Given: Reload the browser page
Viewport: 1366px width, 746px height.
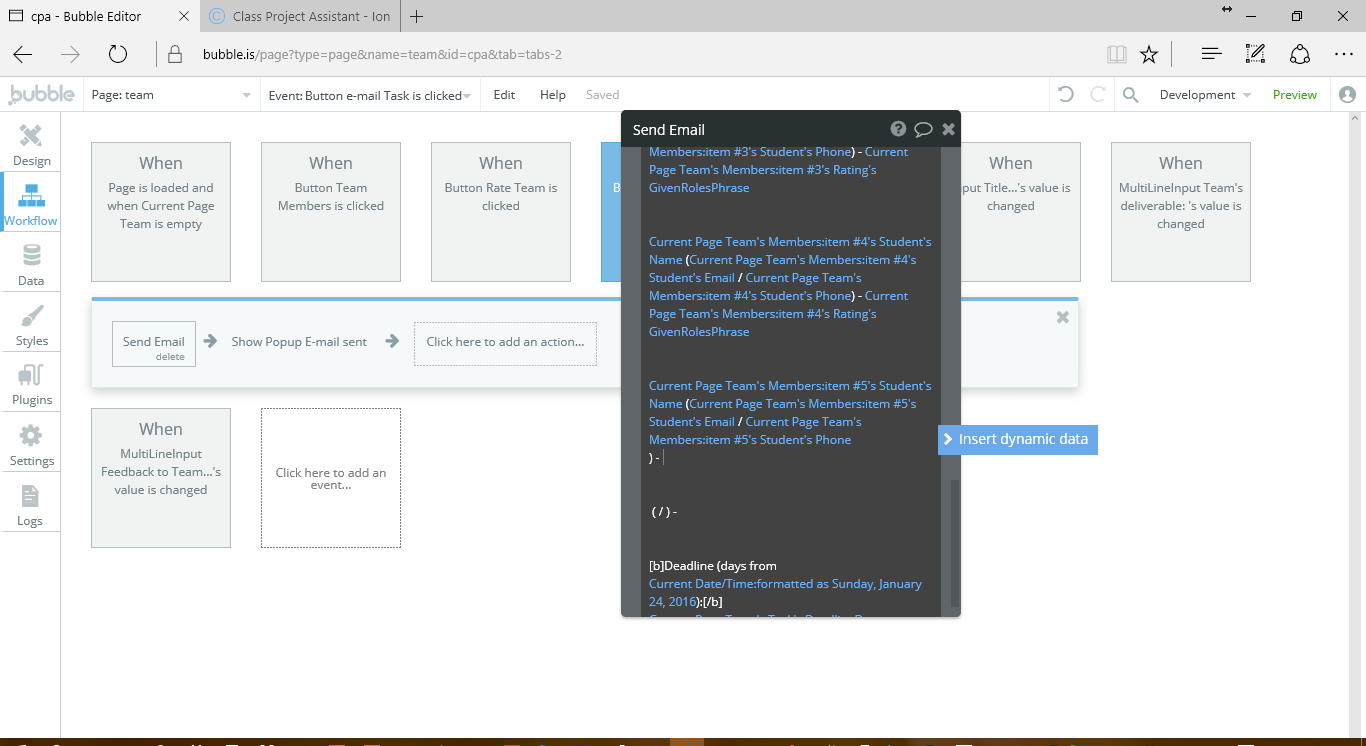Looking at the screenshot, I should pyautogui.click(x=118, y=54).
